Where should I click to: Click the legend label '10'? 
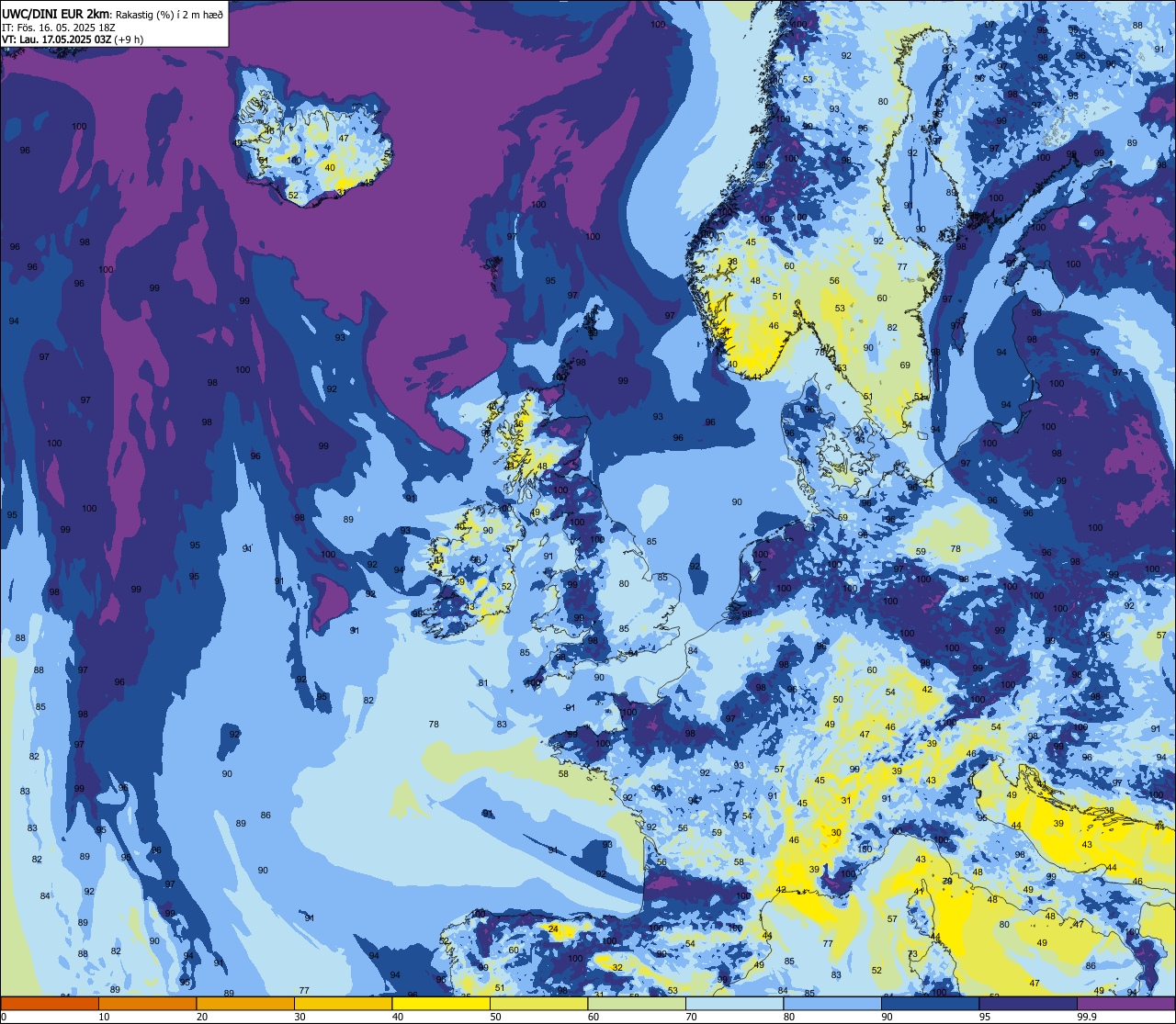(x=104, y=1017)
